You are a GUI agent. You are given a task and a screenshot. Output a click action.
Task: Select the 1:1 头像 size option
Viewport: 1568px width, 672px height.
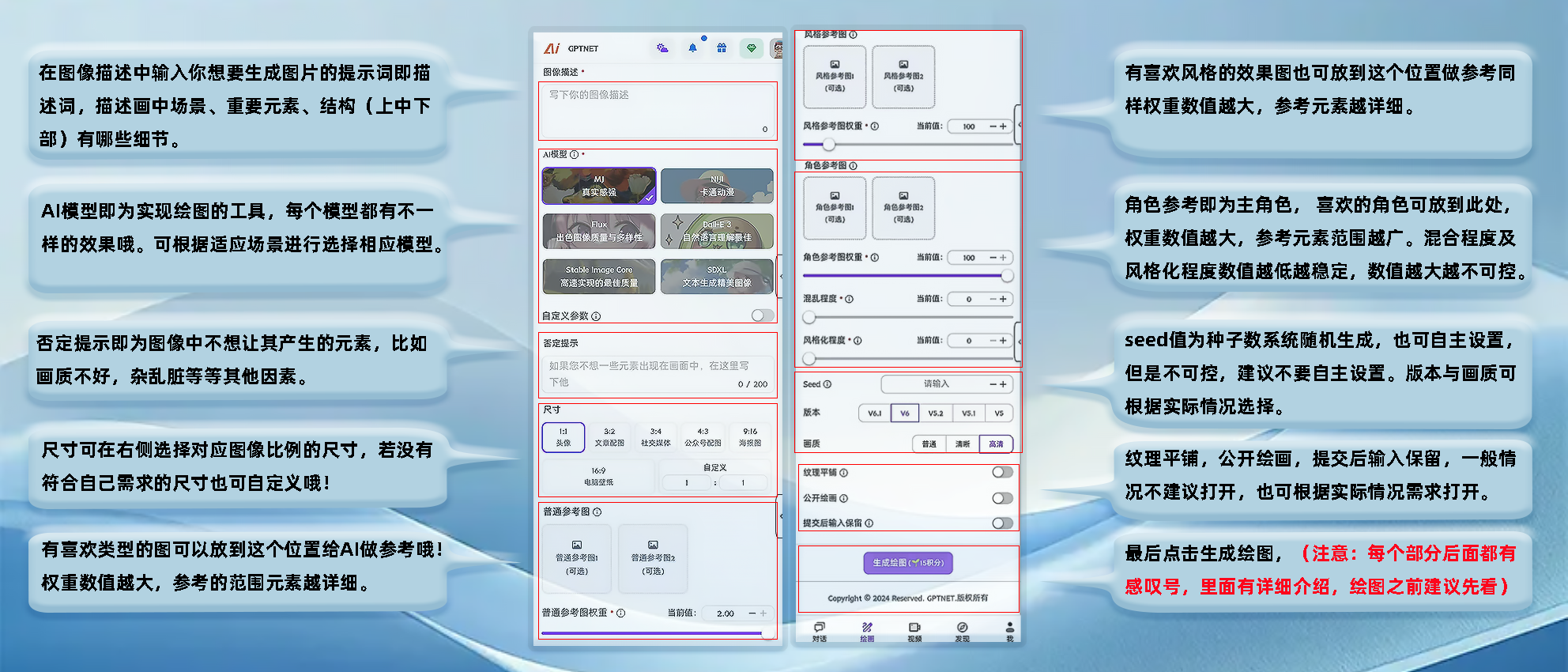[x=563, y=437]
